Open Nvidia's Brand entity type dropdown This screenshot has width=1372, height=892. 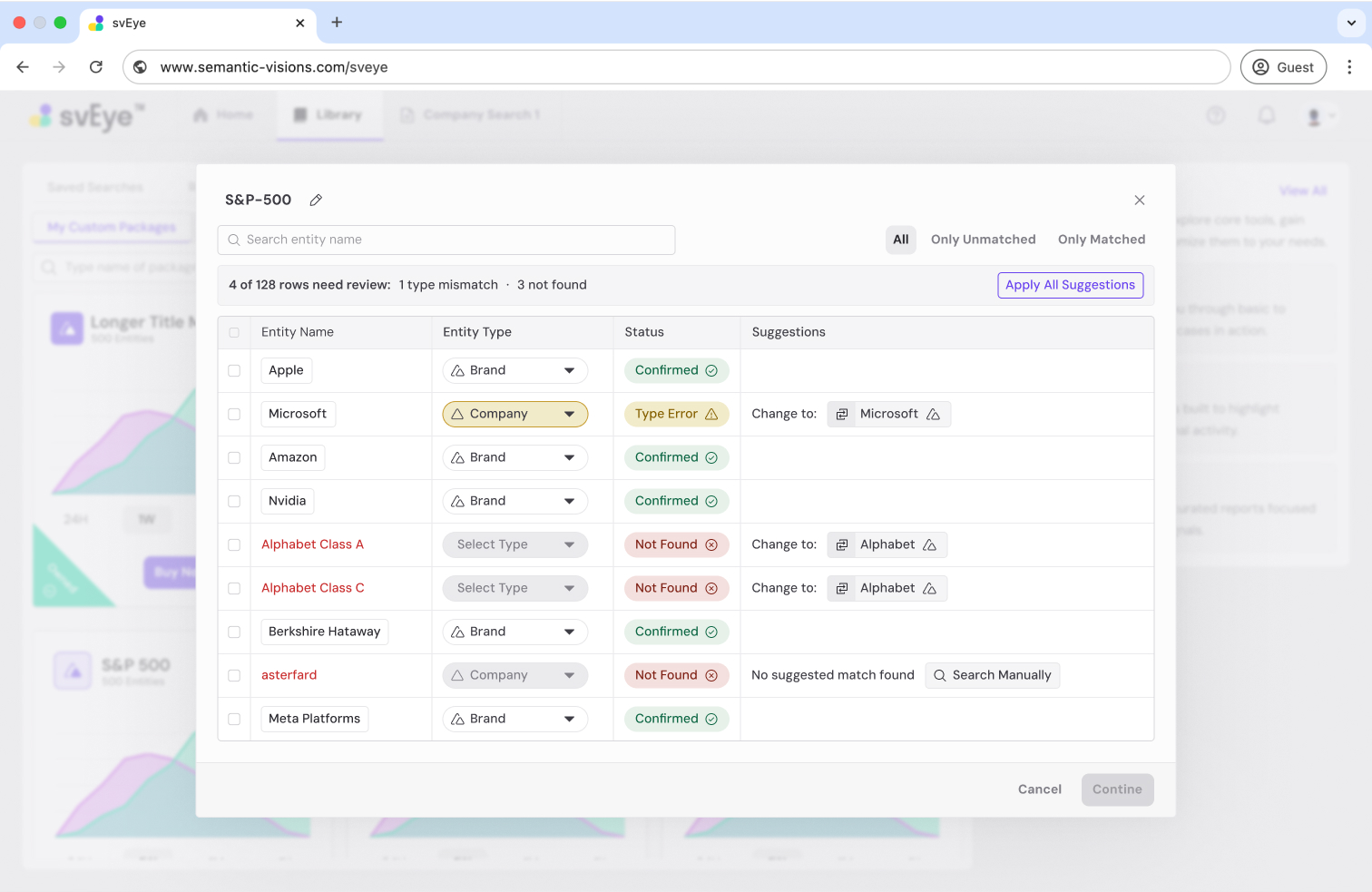click(515, 501)
